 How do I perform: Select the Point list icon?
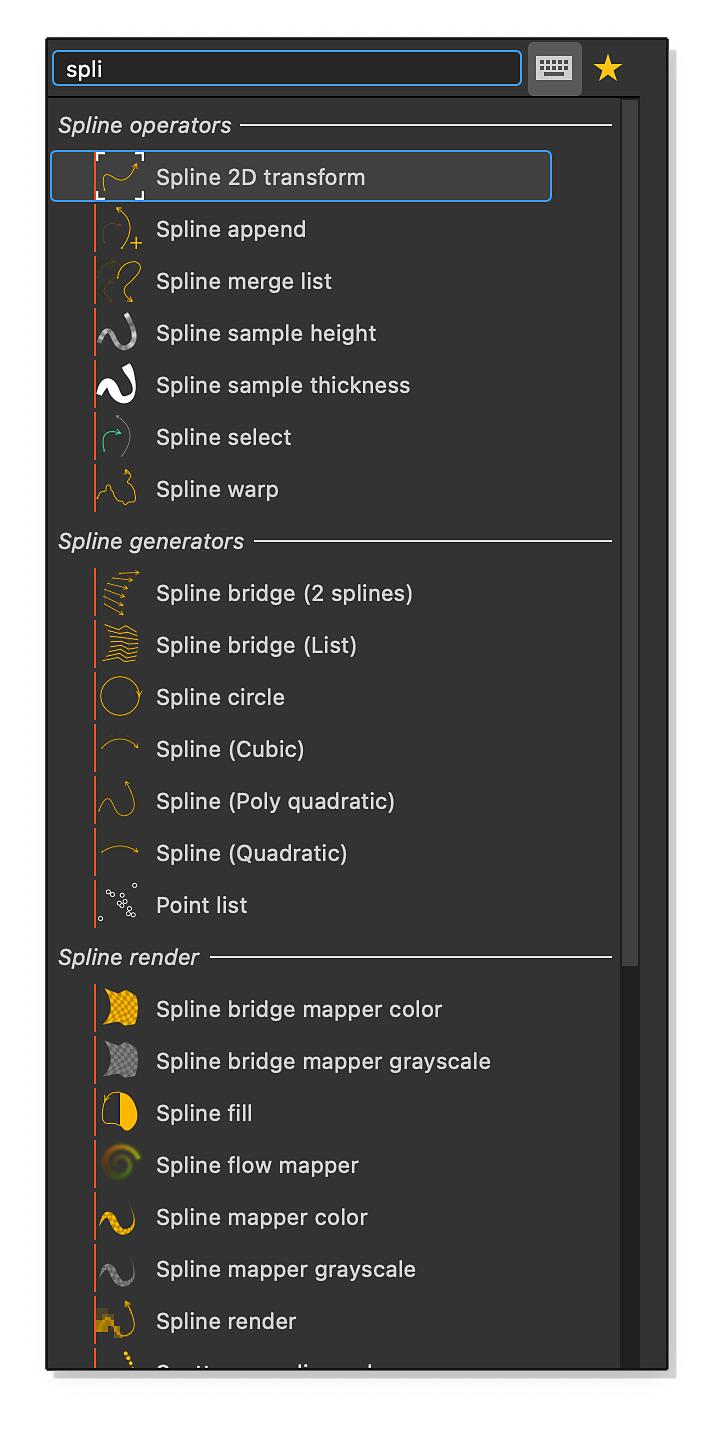pyautogui.click(x=119, y=904)
